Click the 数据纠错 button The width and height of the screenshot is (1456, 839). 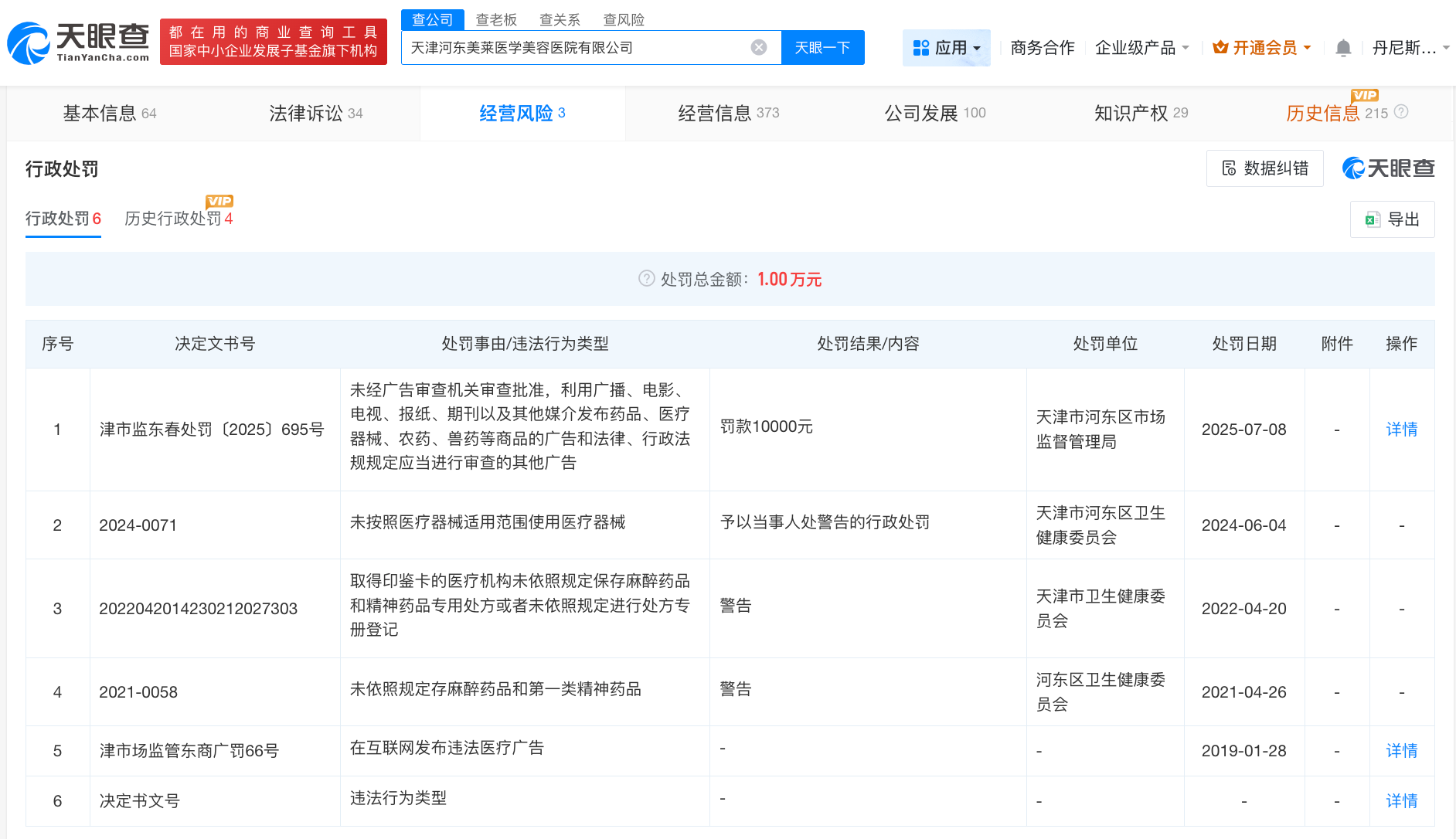(1264, 168)
